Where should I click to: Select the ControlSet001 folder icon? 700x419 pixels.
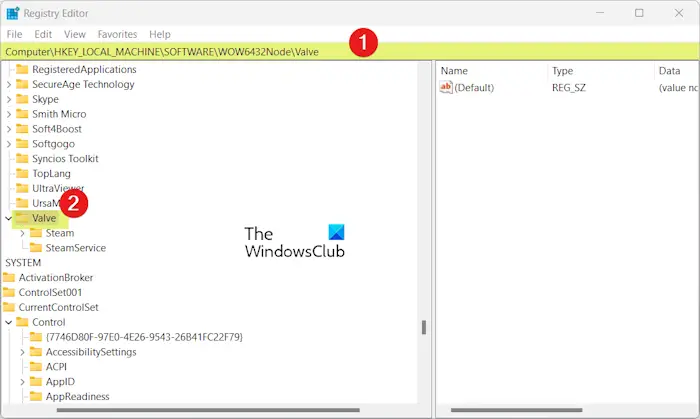(8, 292)
